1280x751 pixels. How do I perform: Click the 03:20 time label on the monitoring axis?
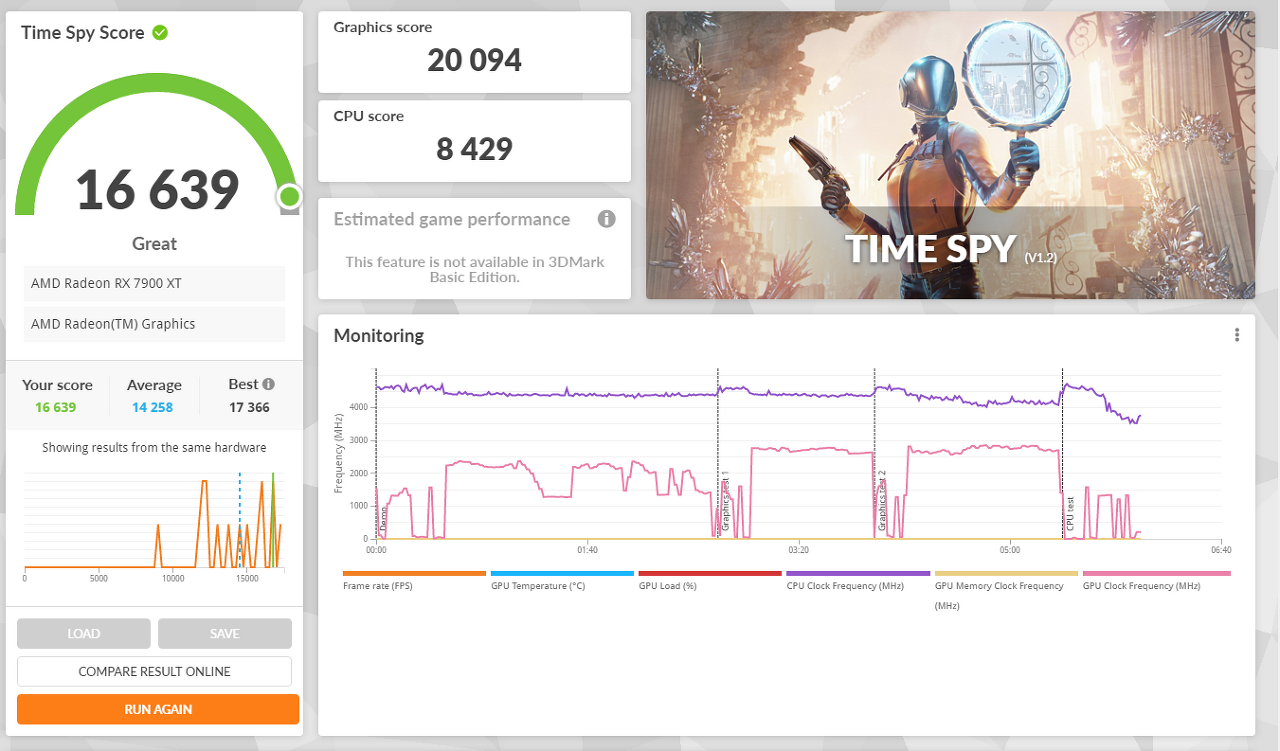pos(798,550)
